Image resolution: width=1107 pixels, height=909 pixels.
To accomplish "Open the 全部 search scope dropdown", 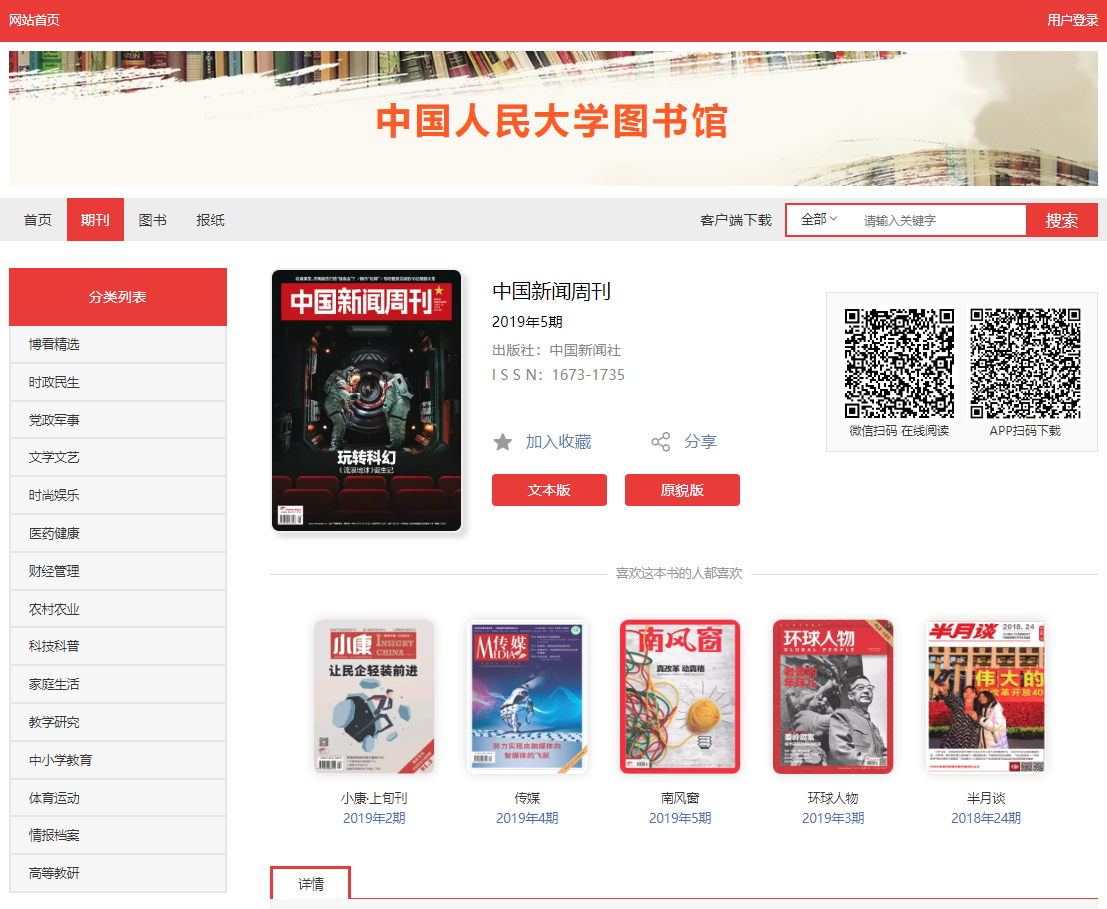I will click(819, 220).
